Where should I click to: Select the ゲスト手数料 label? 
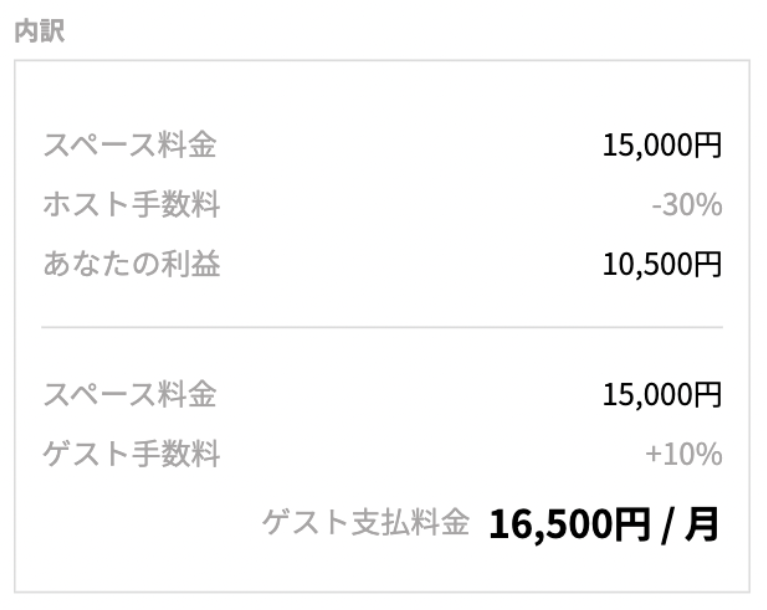(131, 455)
